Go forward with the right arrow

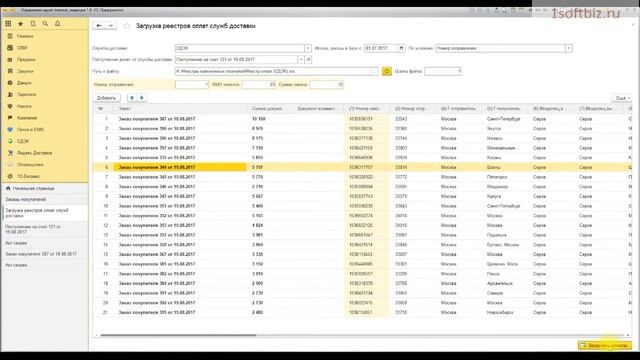pyautogui.click(x=111, y=26)
